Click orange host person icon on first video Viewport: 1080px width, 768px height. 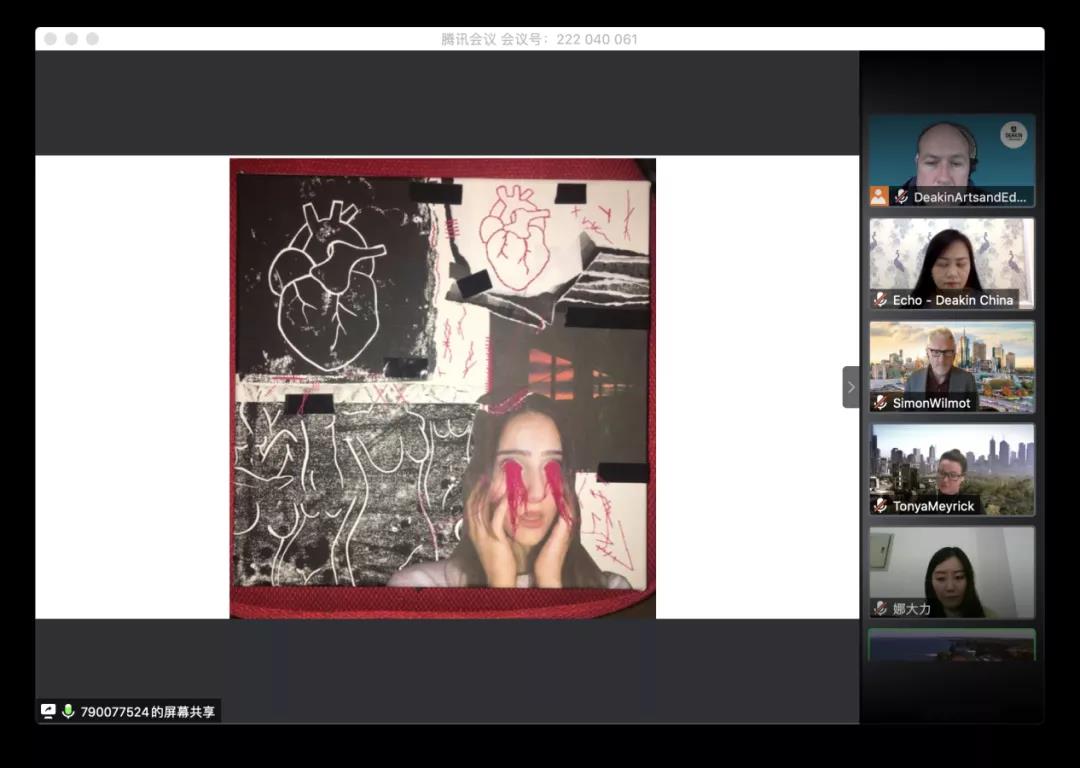879,196
